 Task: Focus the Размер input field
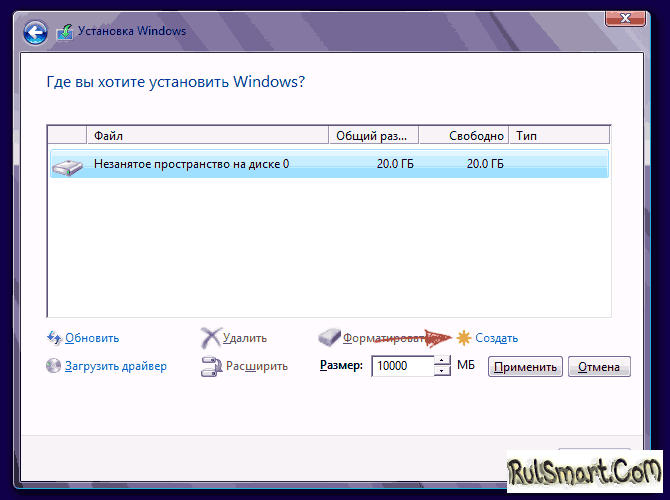coord(403,366)
